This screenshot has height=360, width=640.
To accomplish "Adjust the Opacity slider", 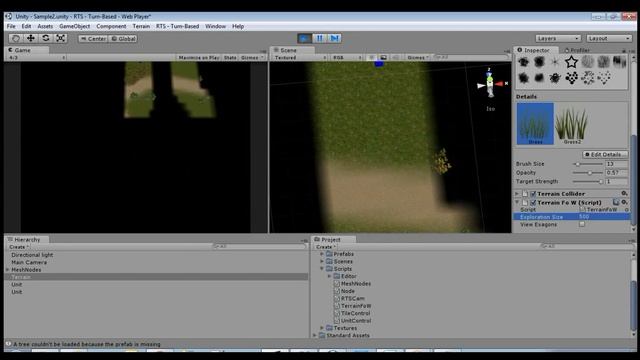I will [x=588, y=173].
